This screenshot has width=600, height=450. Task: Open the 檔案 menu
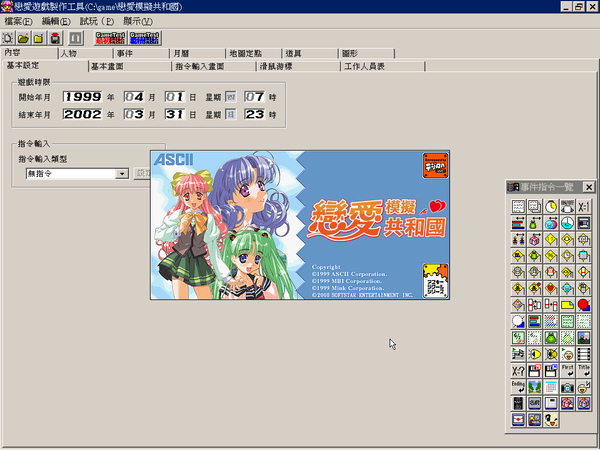[18, 21]
